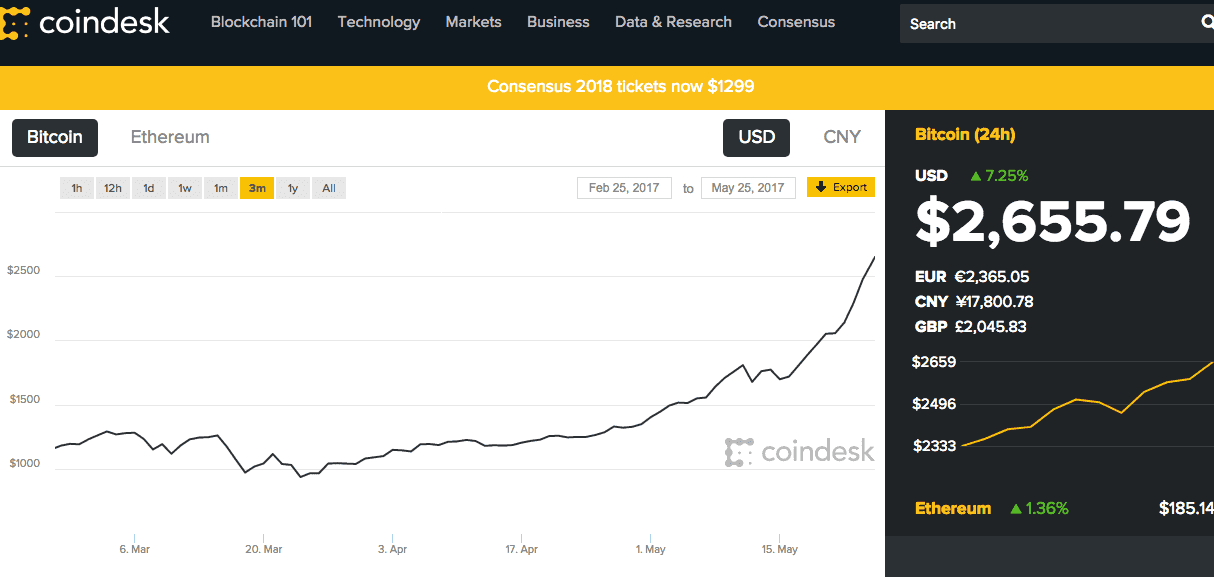The width and height of the screenshot is (1214, 577).
Task: Click the green Ethereum price-up arrow
Action: click(x=1016, y=509)
